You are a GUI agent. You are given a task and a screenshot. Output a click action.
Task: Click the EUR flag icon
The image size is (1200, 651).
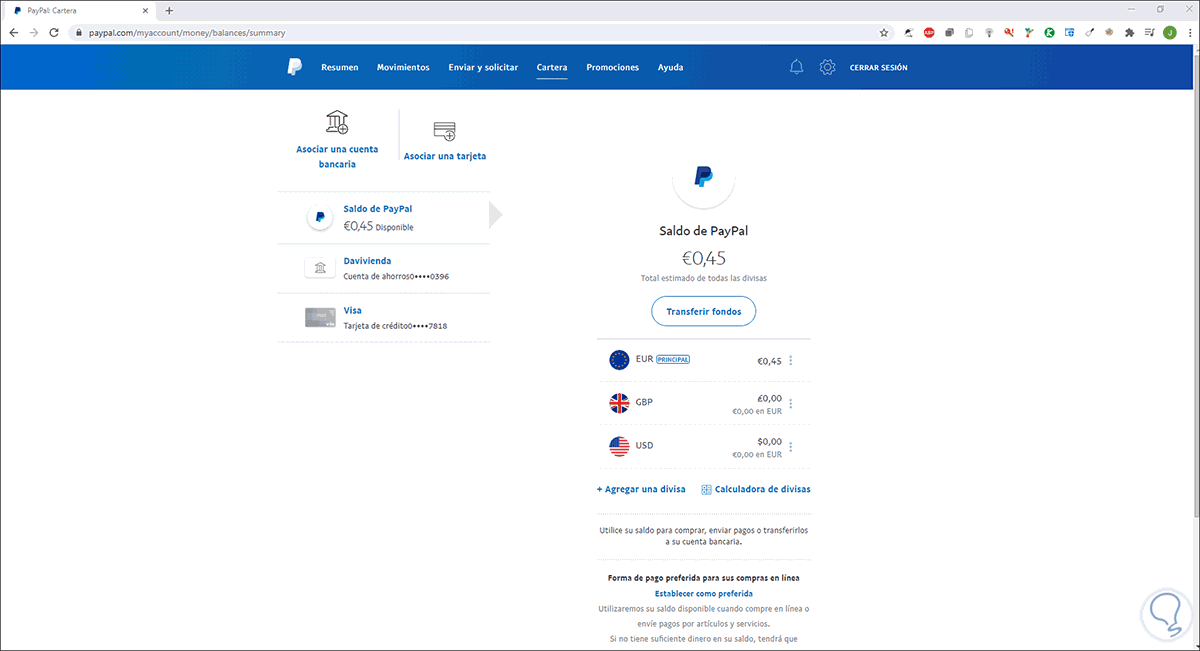click(x=619, y=360)
